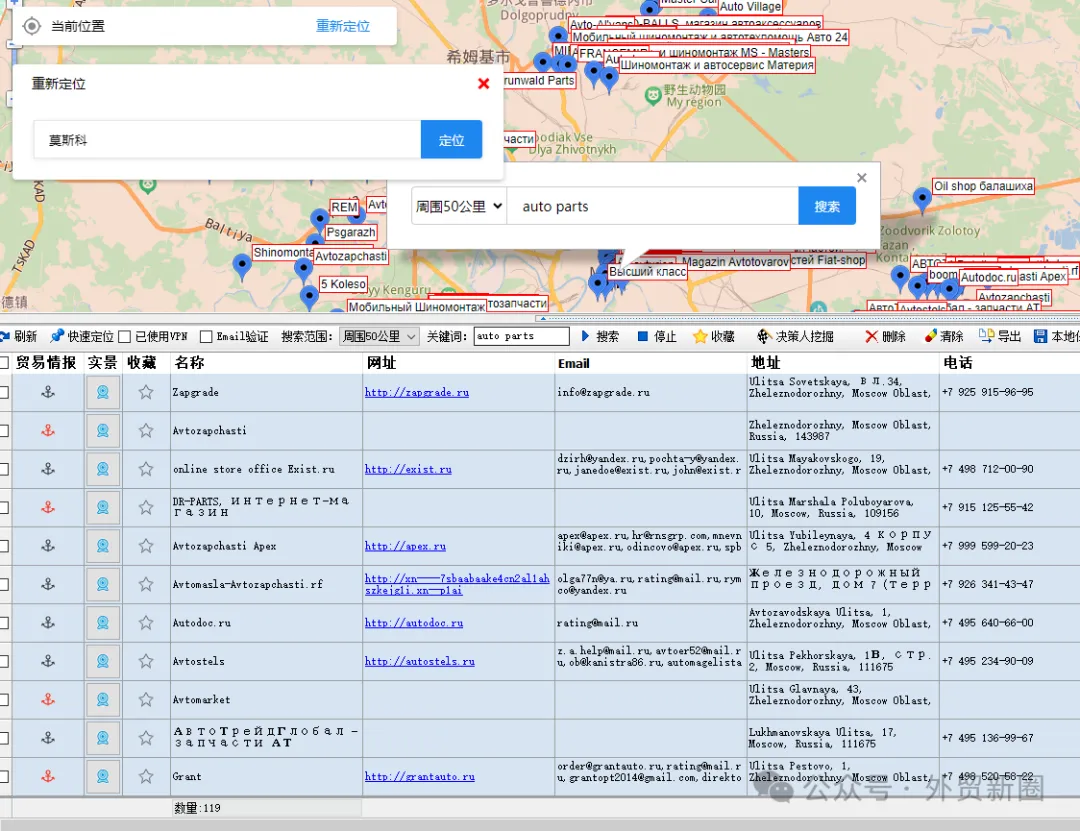1080x831 pixels.
Task: Open 决策人挖掘 decision-maker mining tool
Action: (x=796, y=336)
